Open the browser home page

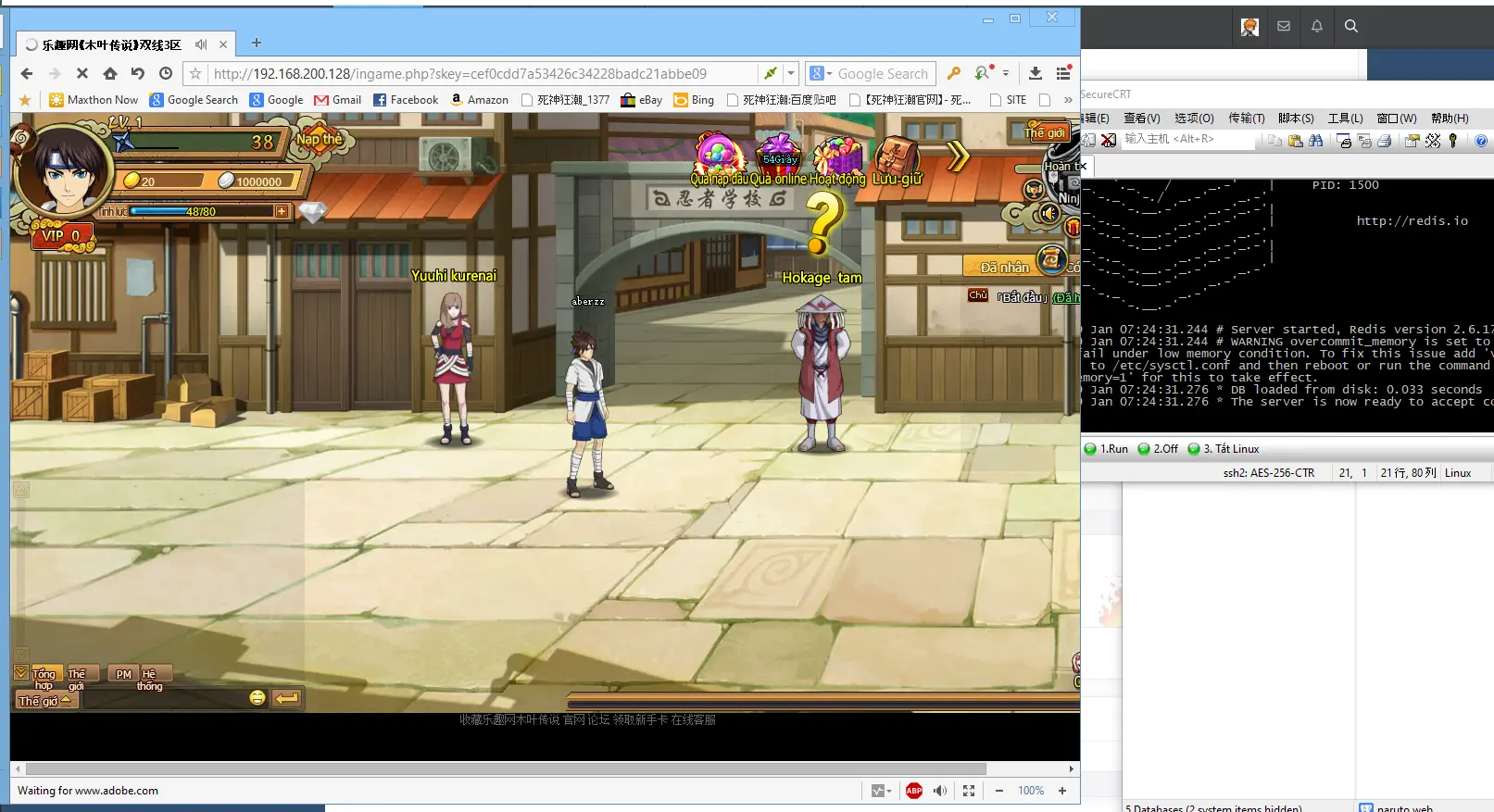pos(110,73)
